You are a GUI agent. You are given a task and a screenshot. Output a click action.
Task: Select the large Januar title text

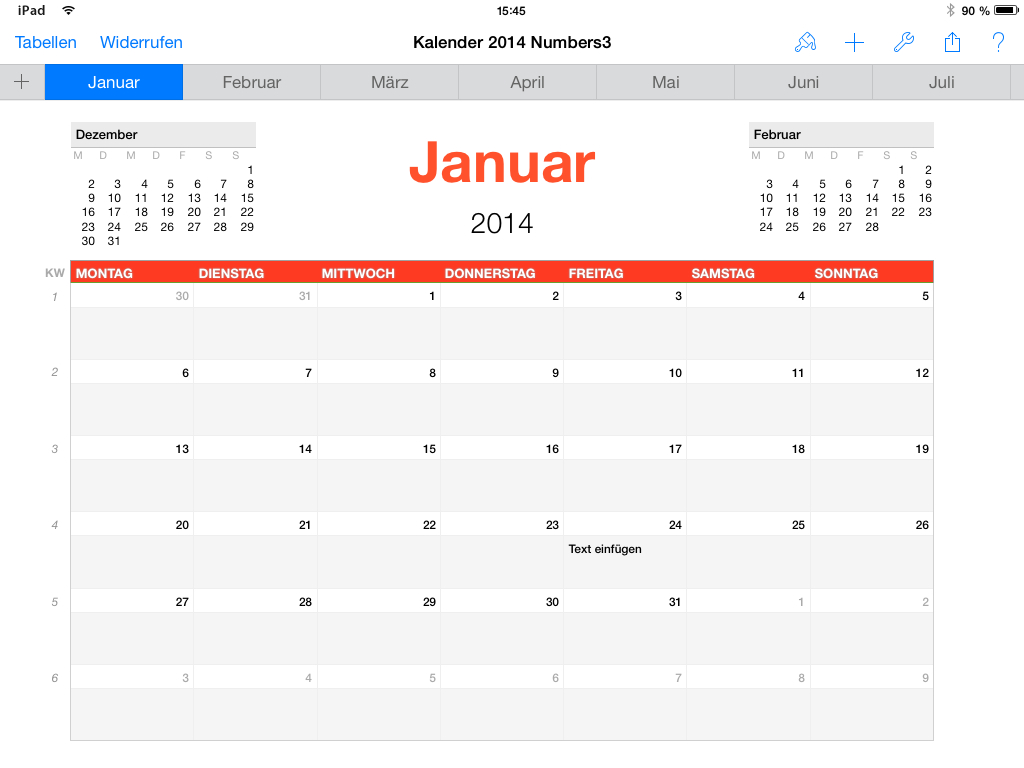(x=502, y=163)
